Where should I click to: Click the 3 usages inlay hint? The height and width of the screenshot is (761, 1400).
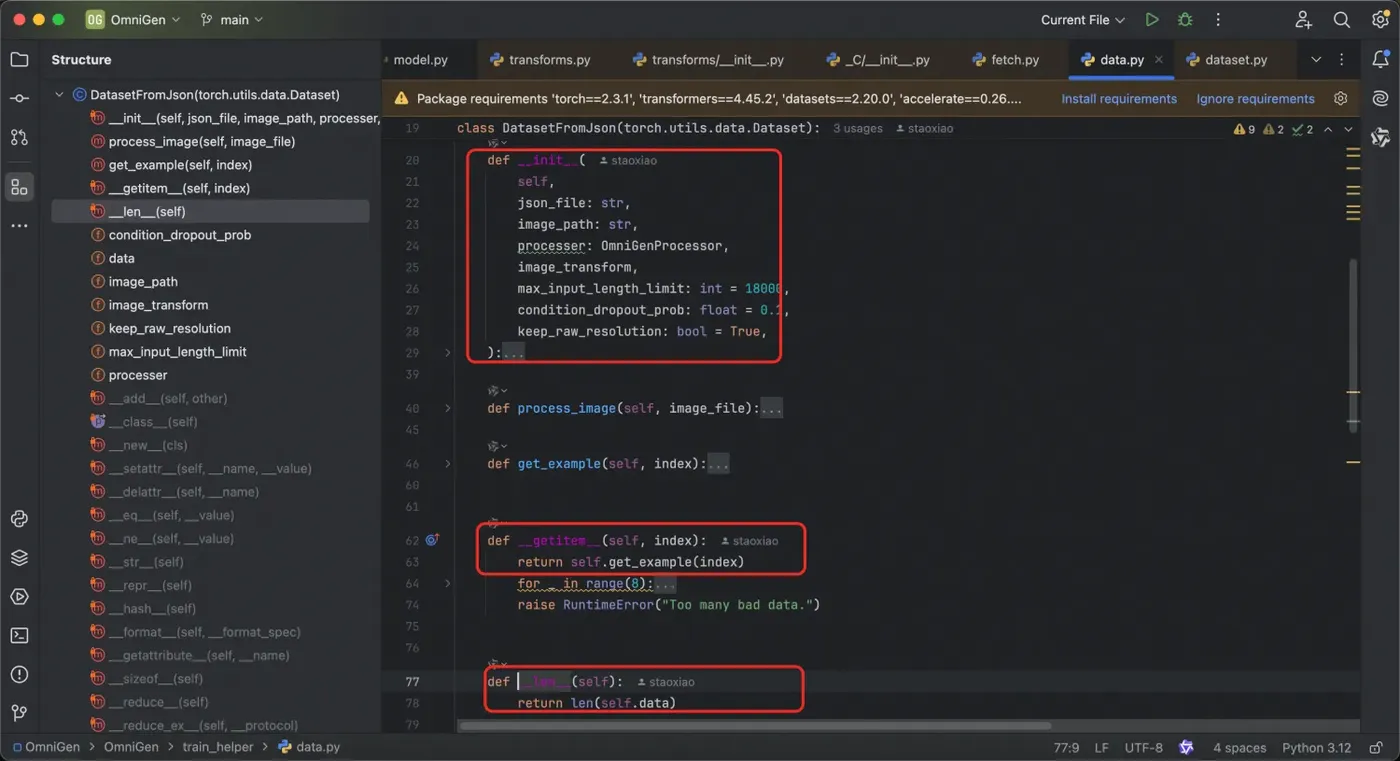857,129
